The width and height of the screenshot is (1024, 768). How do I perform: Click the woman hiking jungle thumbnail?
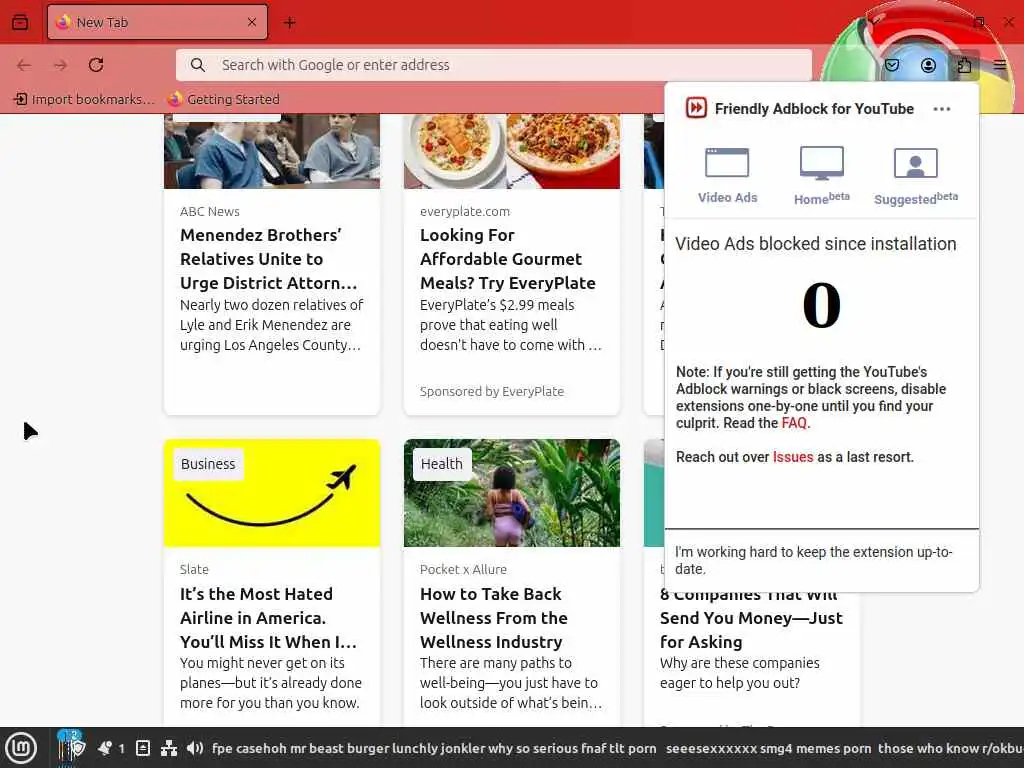tap(511, 493)
